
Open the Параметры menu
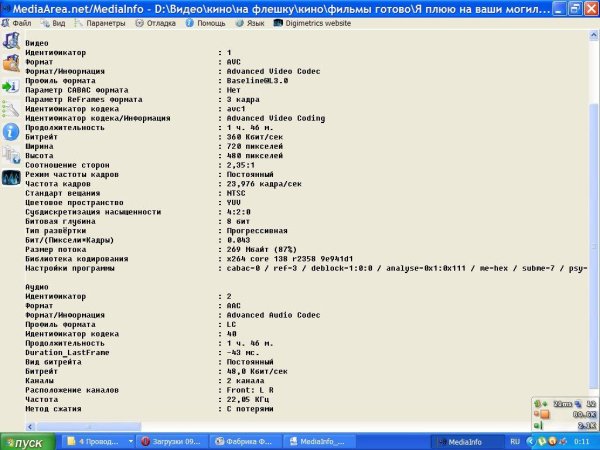(x=100, y=23)
